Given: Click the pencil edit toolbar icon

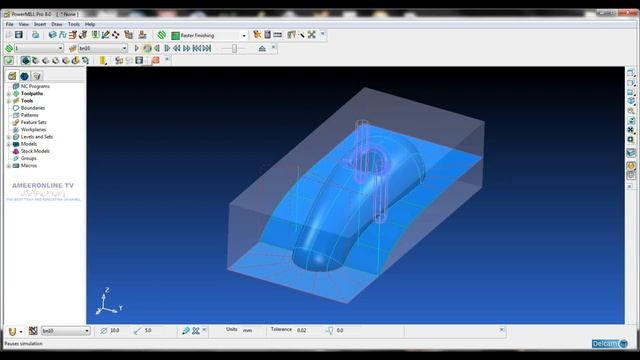Looking at the screenshot, I should pos(105,35).
